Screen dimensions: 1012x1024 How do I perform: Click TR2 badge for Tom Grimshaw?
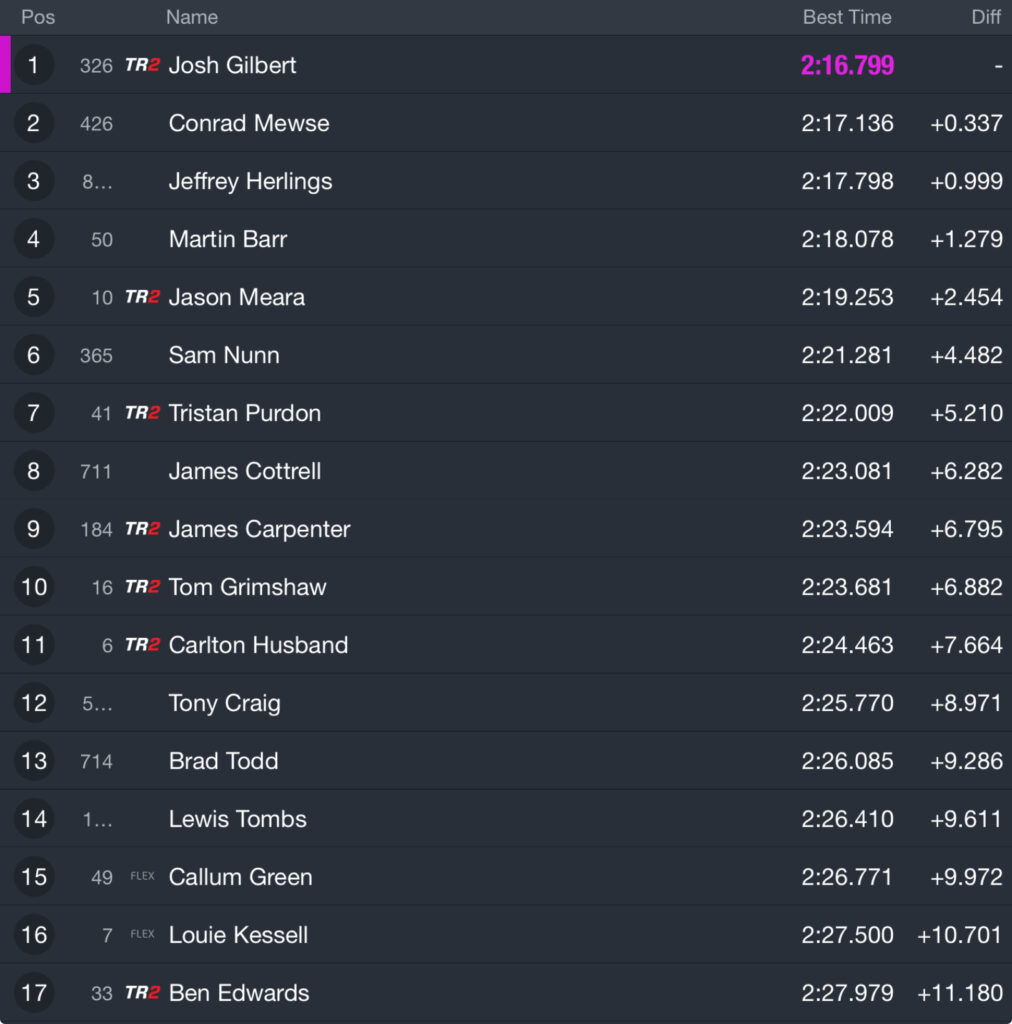point(142,586)
